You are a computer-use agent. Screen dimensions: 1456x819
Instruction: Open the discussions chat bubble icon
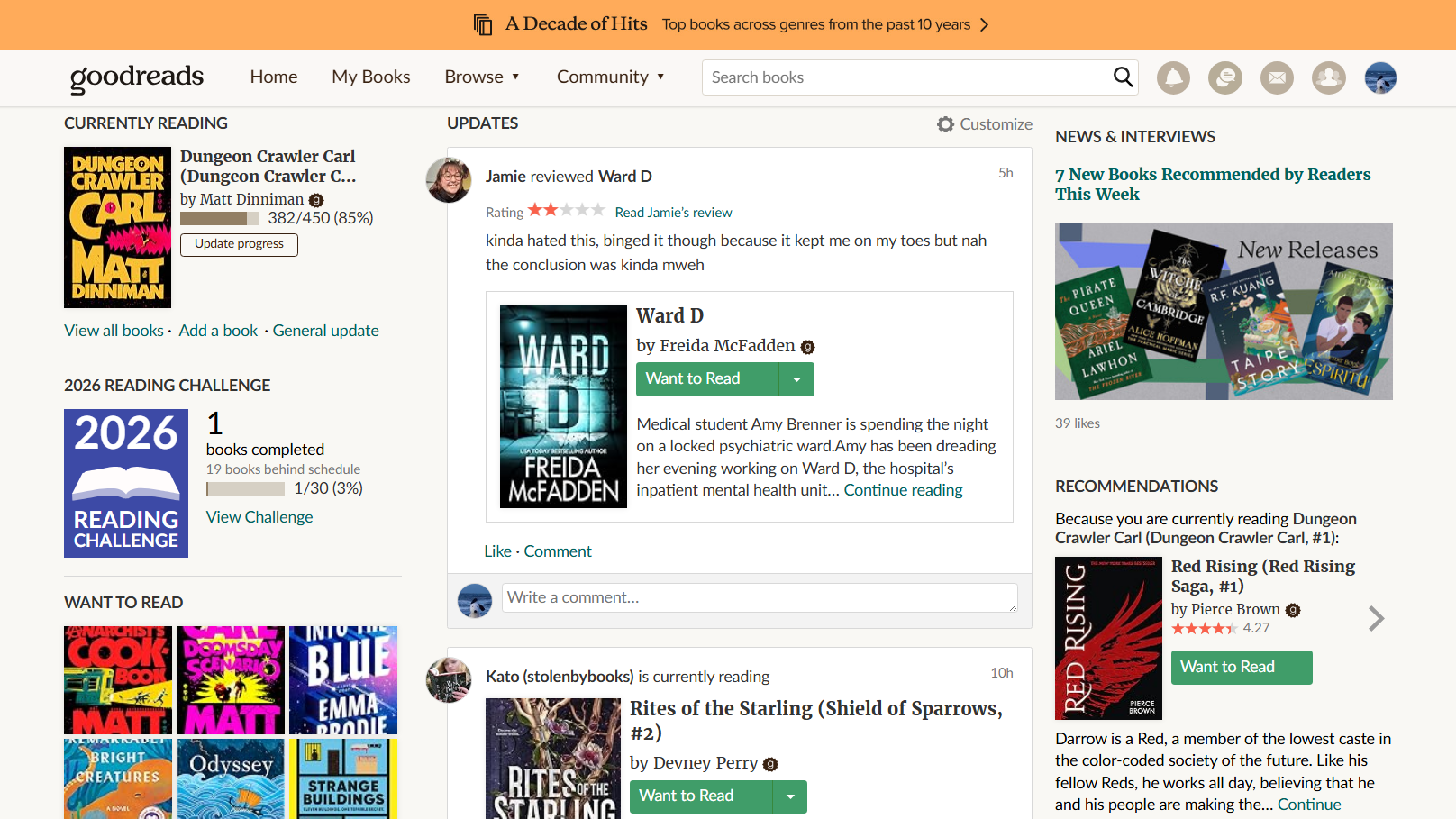tap(1225, 77)
